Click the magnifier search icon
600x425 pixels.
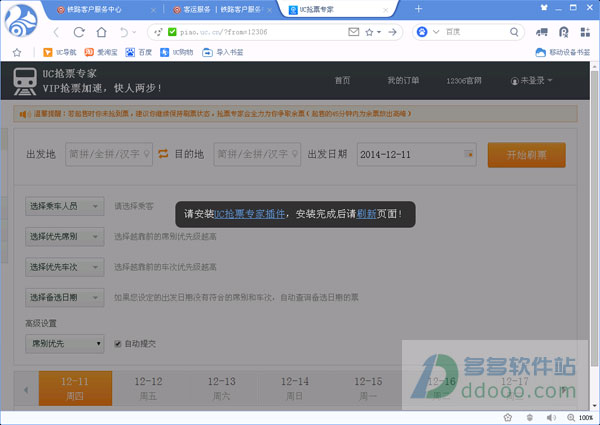click(514, 32)
